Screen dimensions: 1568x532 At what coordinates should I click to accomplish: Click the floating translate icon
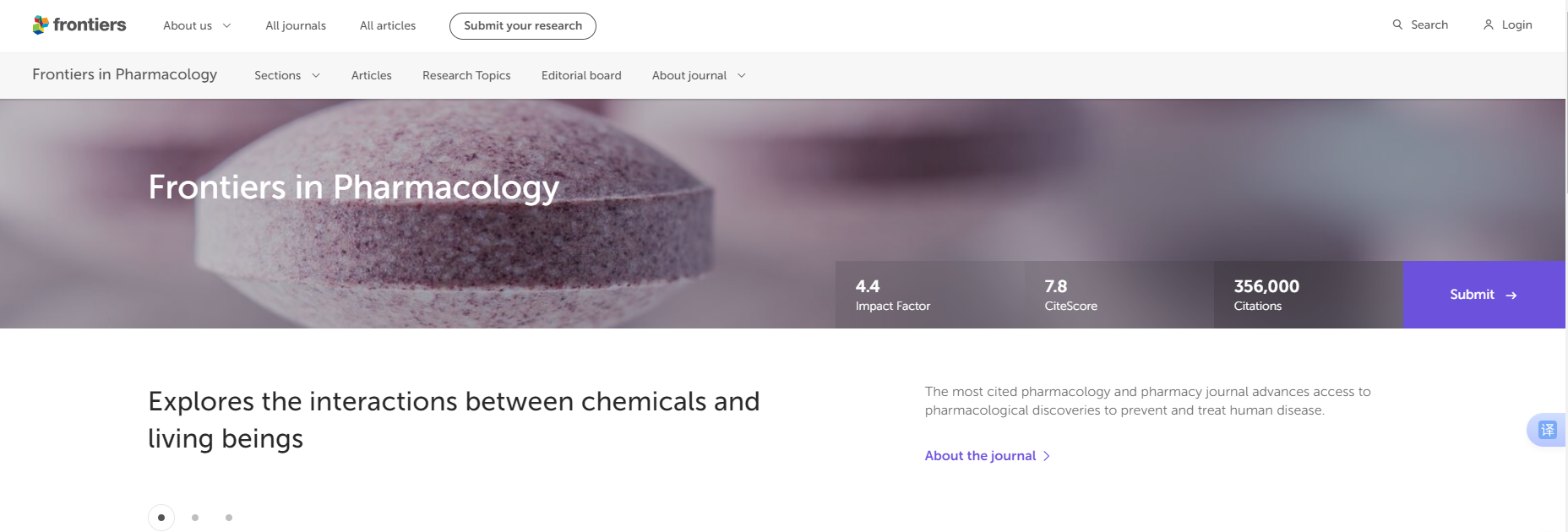point(1547,430)
